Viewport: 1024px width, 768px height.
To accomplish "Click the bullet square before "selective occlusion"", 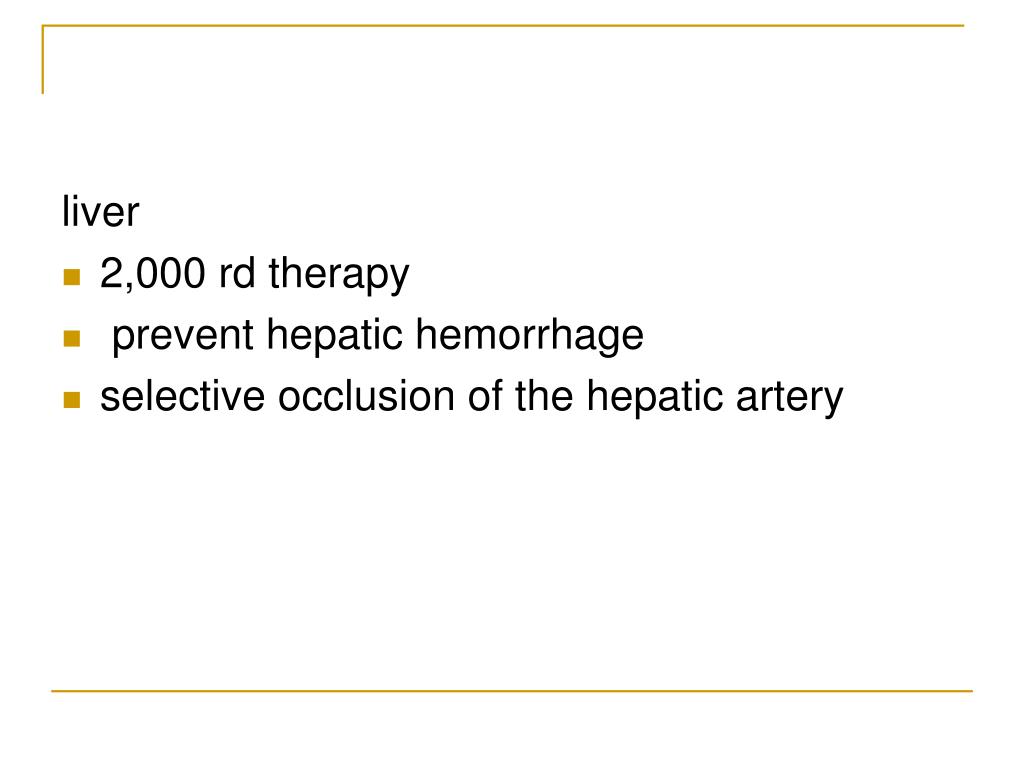I will pyautogui.click(x=72, y=400).
